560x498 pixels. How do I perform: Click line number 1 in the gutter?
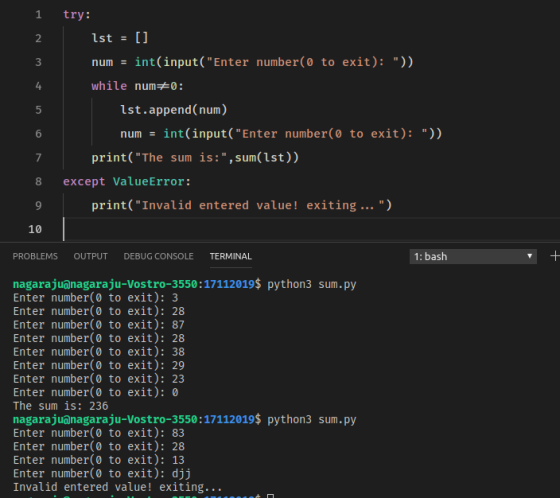[x=38, y=15]
